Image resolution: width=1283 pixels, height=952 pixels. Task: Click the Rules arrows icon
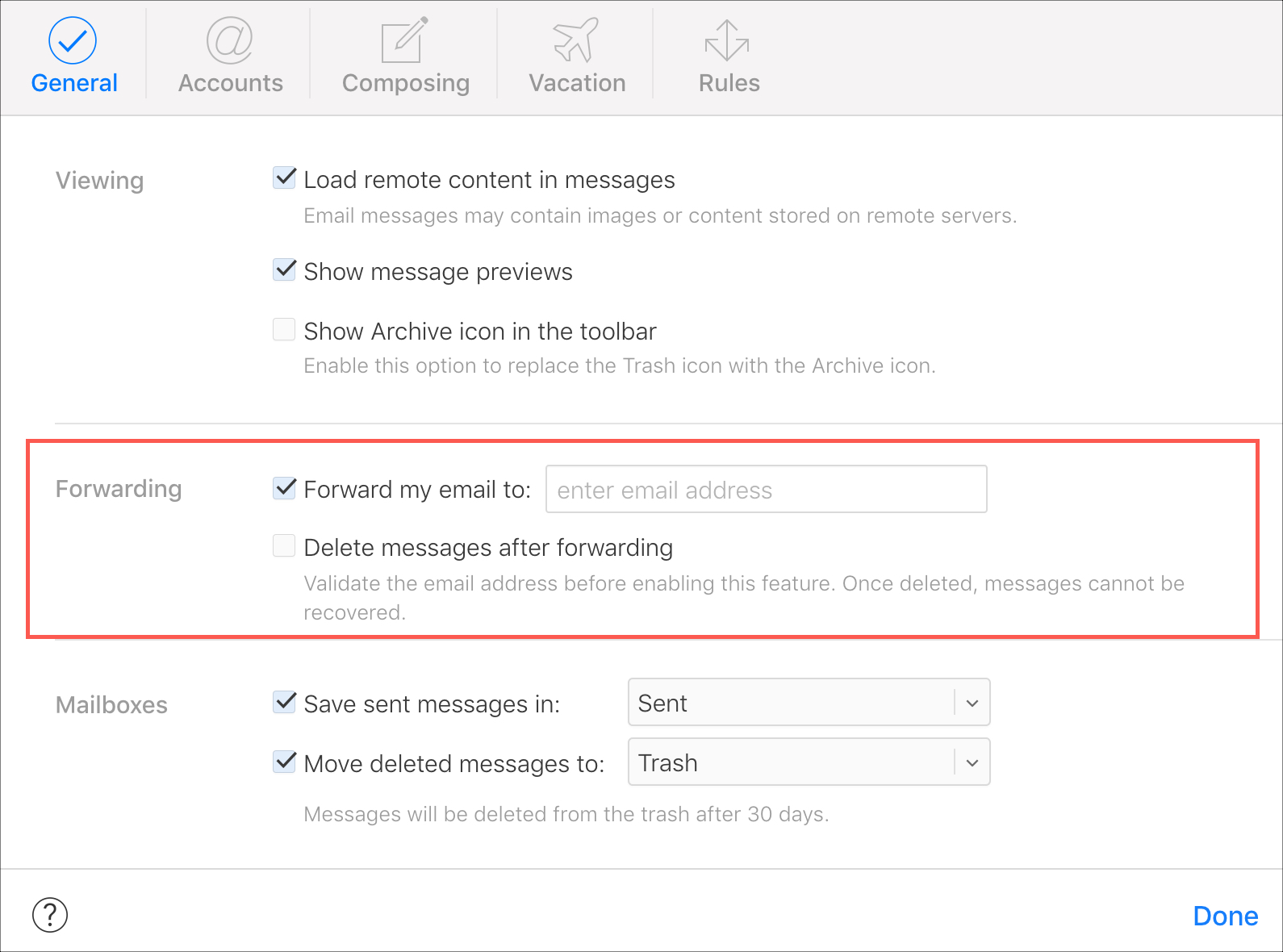point(727,40)
